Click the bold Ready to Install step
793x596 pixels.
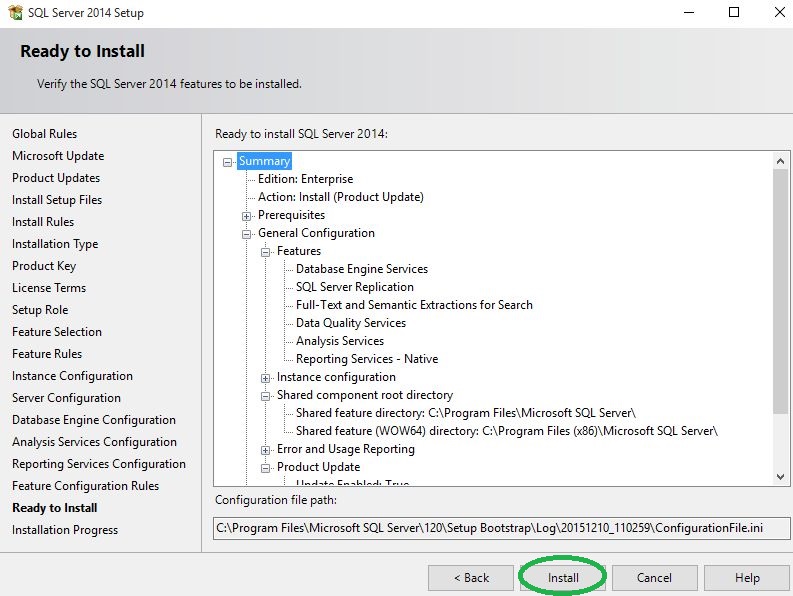(55, 508)
